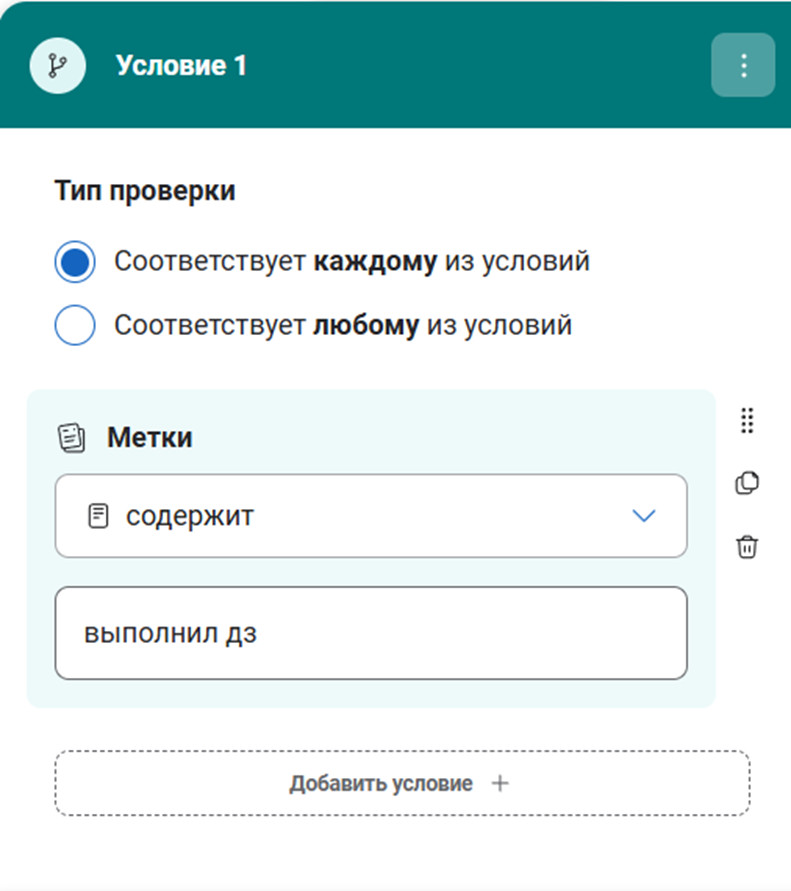Click the document icon inside the содержит field
Viewport: 791px width, 891px height.
pyautogui.click(x=98, y=516)
